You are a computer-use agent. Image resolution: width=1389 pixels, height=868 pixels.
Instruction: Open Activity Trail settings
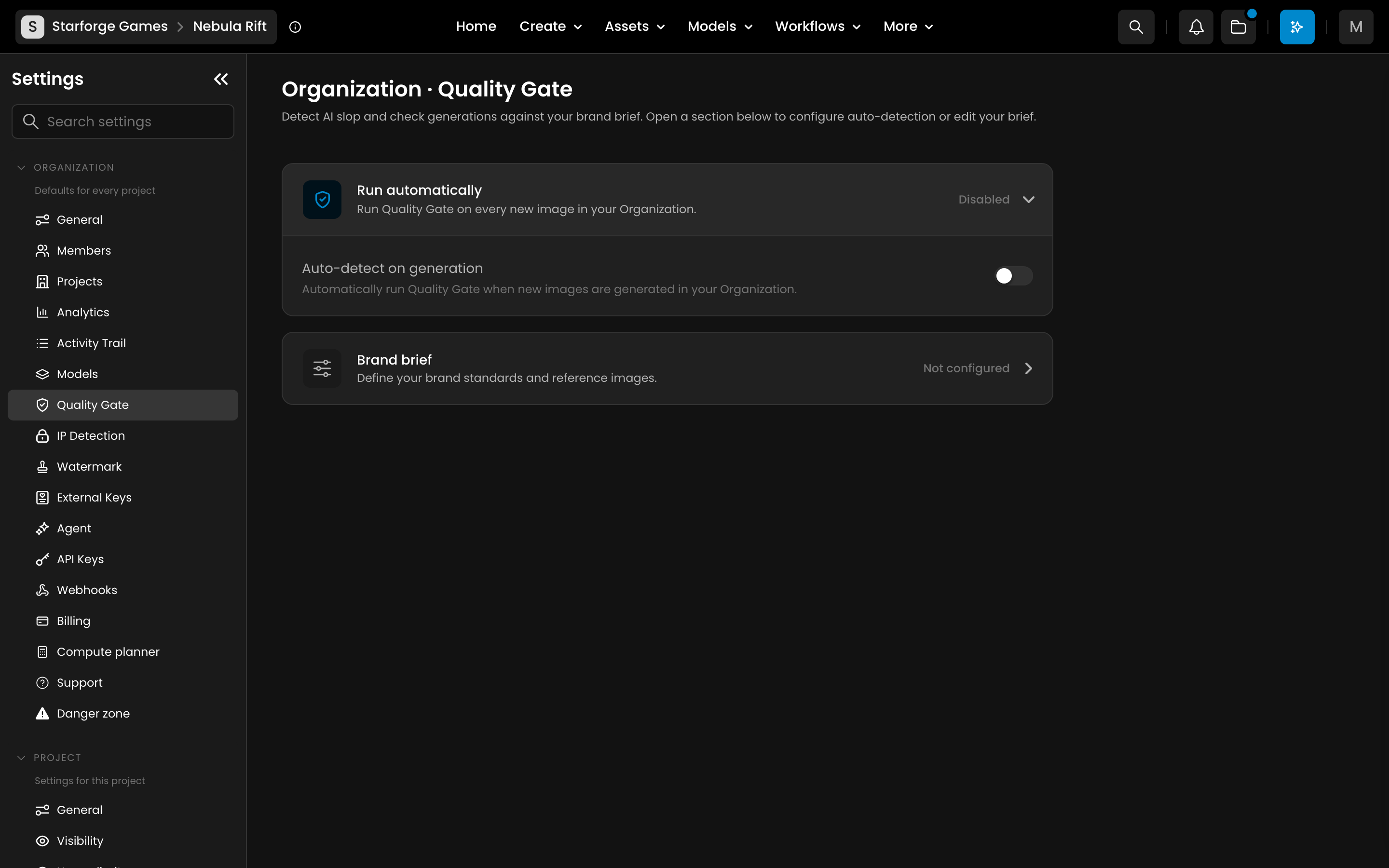tap(123, 343)
